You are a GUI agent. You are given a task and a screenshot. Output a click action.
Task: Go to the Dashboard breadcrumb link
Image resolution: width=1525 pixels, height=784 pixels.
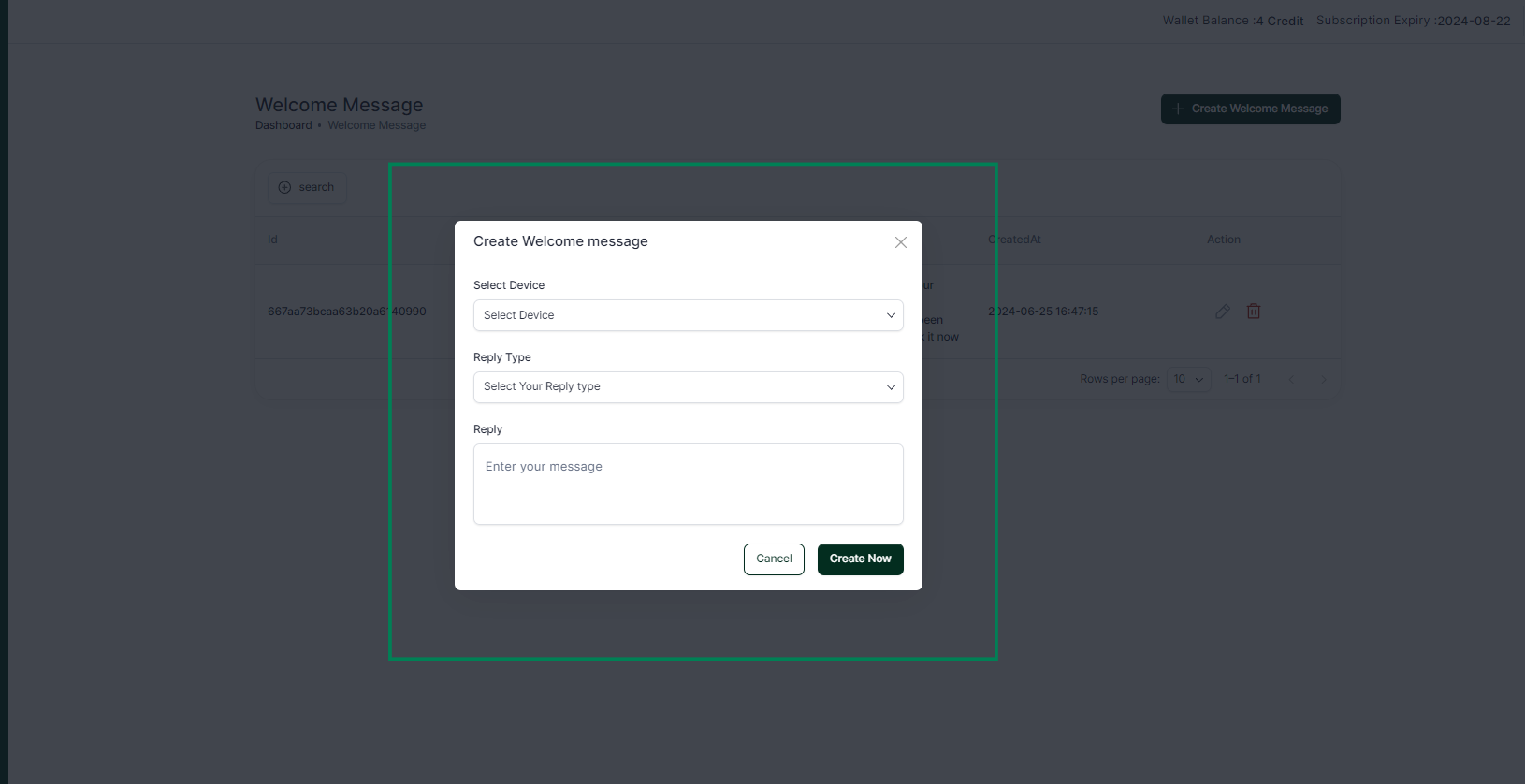[283, 125]
